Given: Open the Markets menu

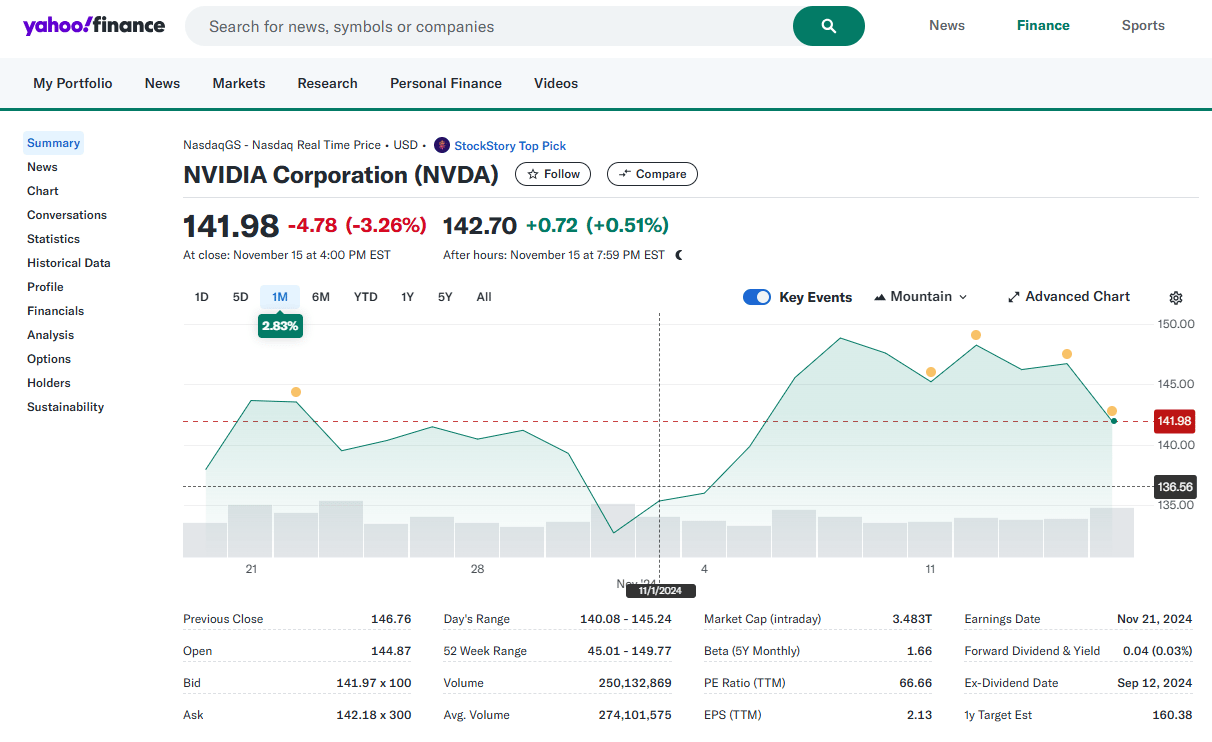Looking at the screenshot, I should 239,84.
